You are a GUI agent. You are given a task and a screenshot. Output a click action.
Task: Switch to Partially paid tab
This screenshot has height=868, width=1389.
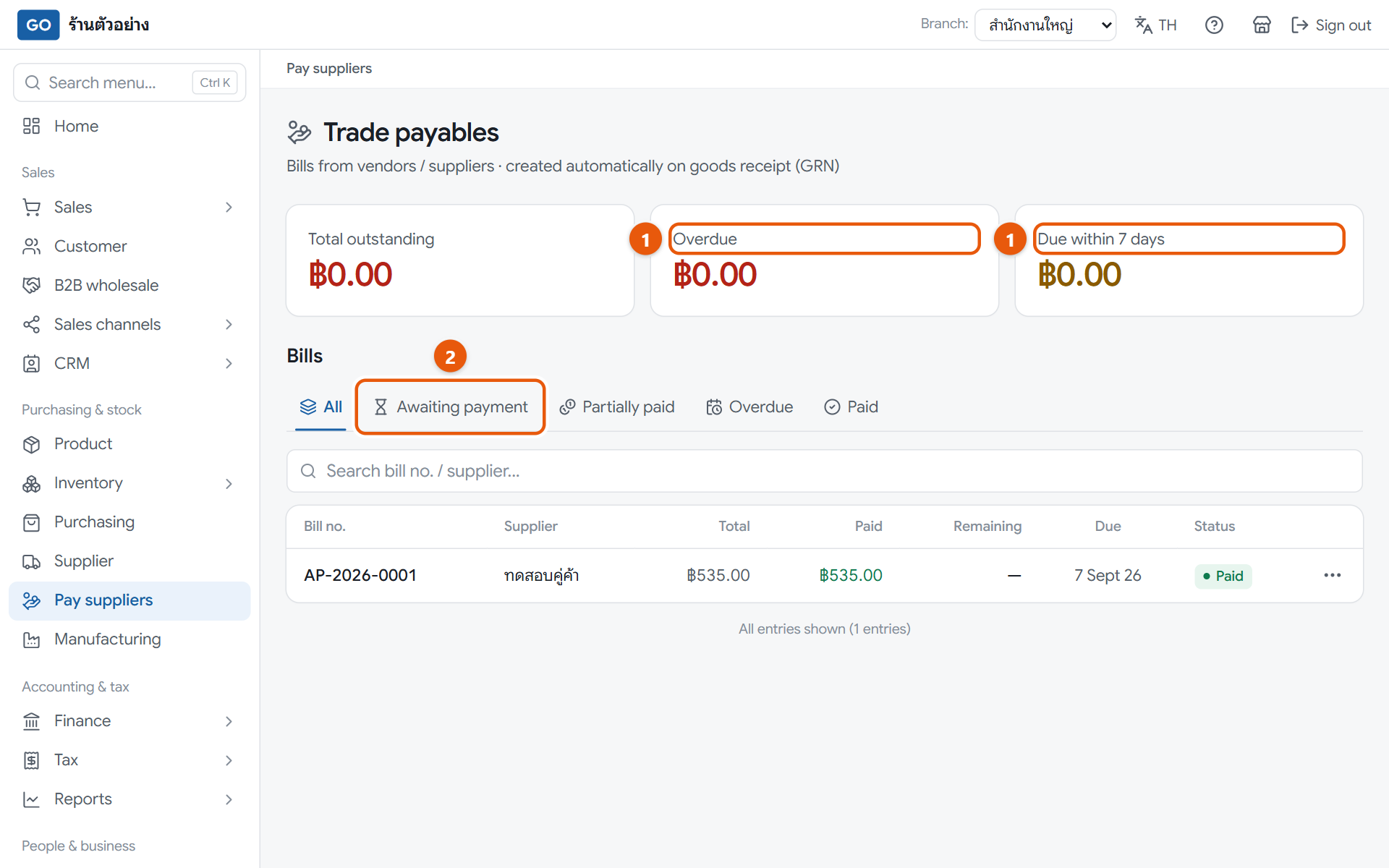(617, 407)
